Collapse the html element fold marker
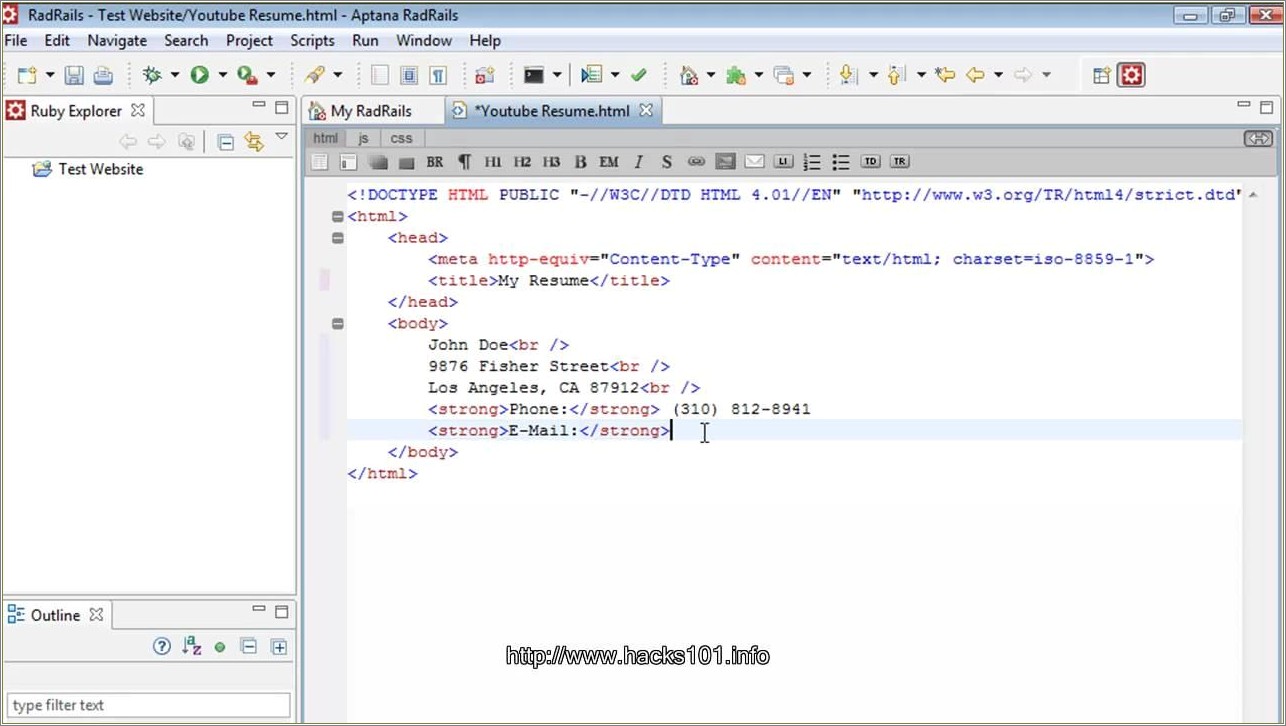The height and width of the screenshot is (726, 1286). pyautogui.click(x=338, y=216)
